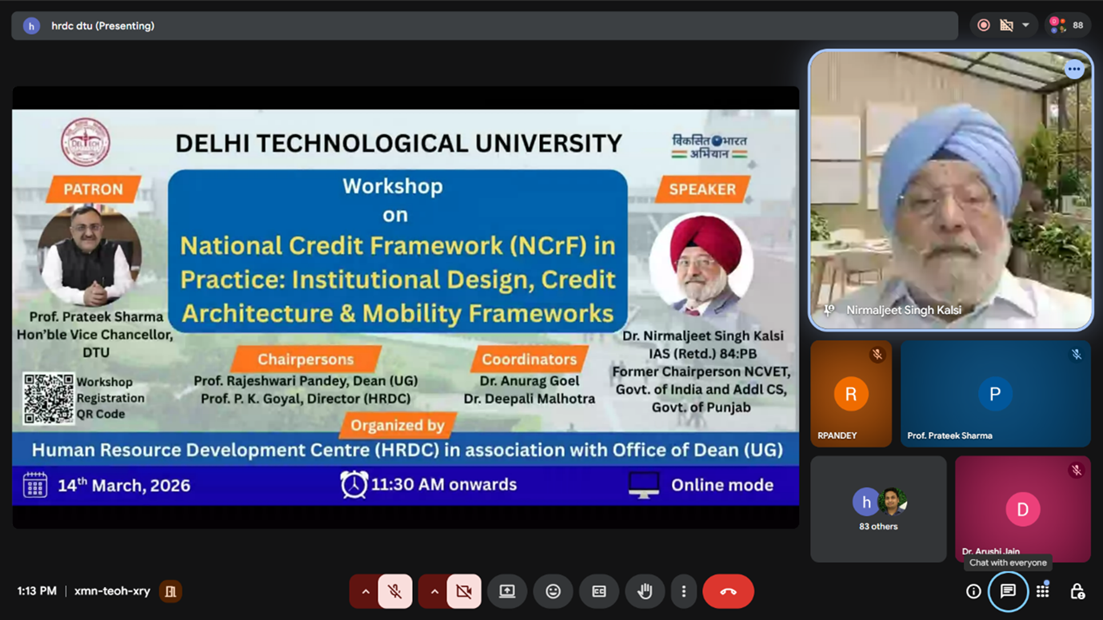The image size is (1103, 620).
Task: Click the organization icon beside meeting code
Action: pos(170,591)
